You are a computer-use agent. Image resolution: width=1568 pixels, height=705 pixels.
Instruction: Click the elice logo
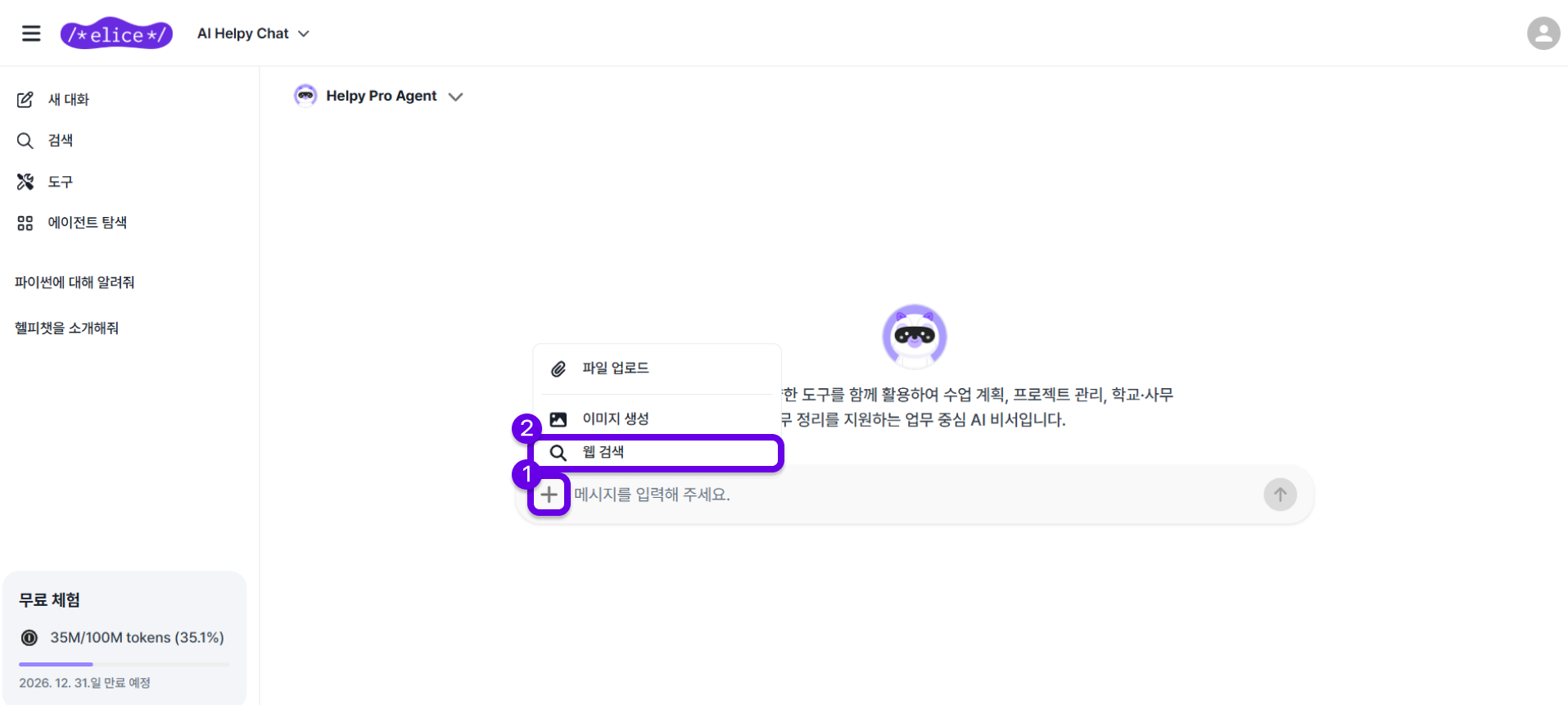pos(116,34)
